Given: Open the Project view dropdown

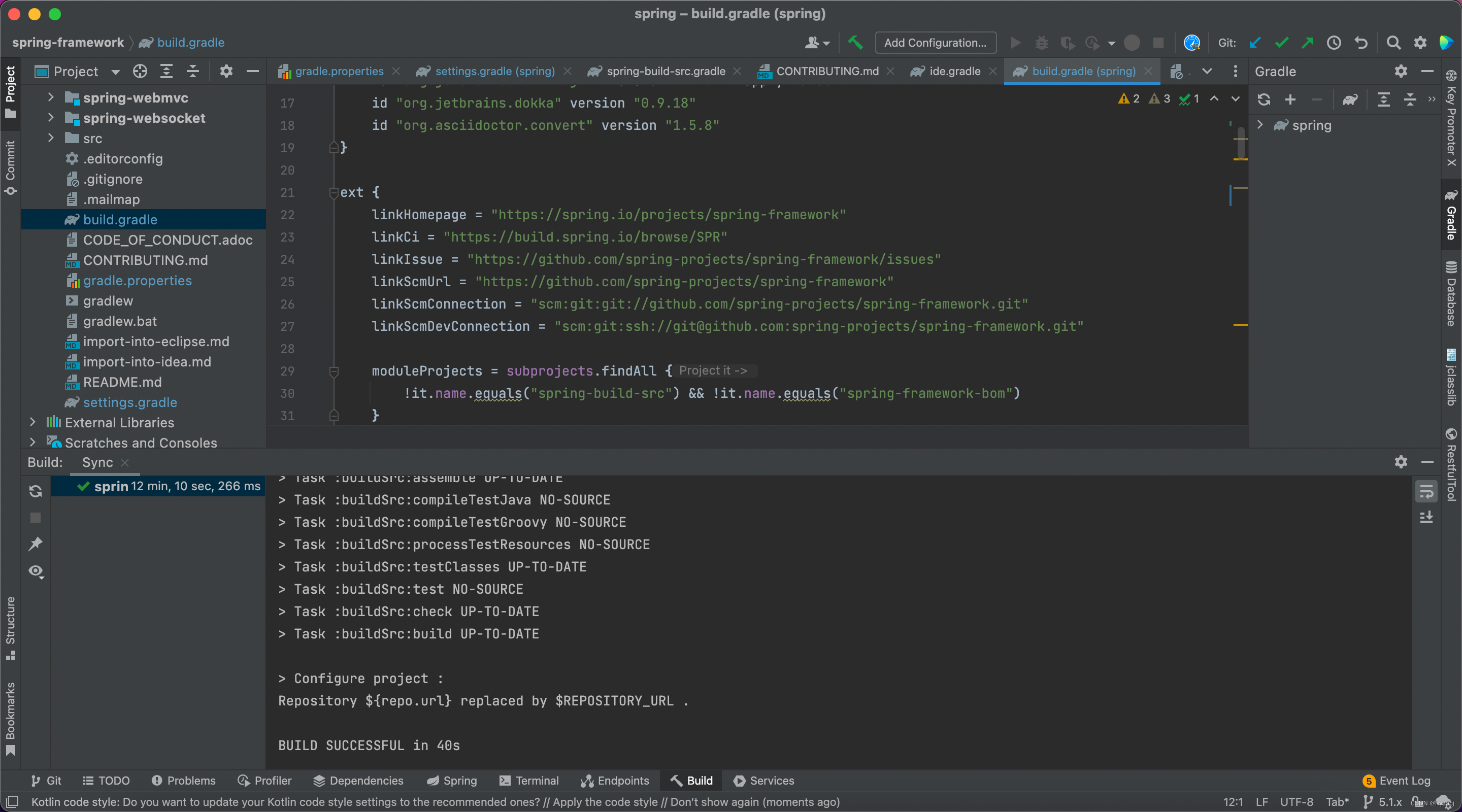Looking at the screenshot, I should pos(116,72).
